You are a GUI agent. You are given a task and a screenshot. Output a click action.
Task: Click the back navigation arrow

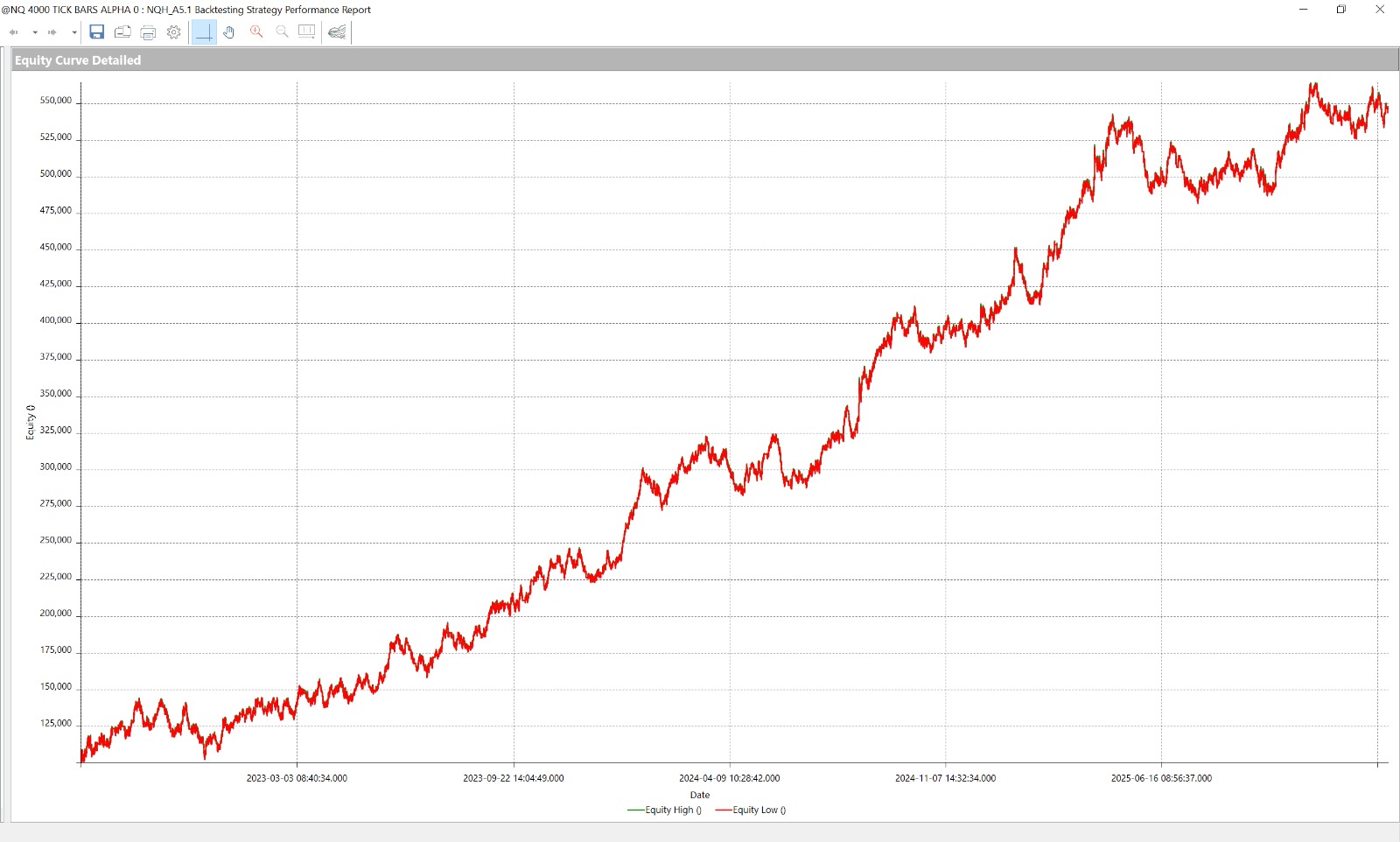tap(14, 32)
